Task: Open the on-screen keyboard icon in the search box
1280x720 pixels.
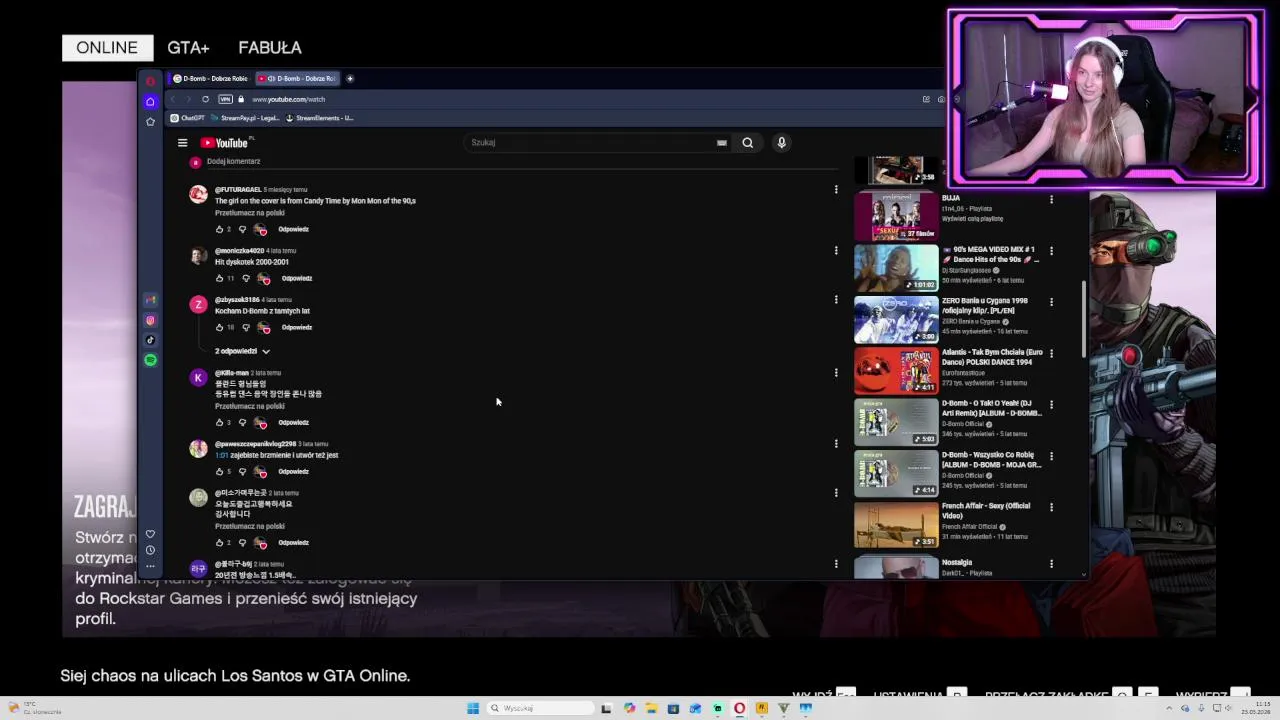Action: pyautogui.click(x=721, y=142)
